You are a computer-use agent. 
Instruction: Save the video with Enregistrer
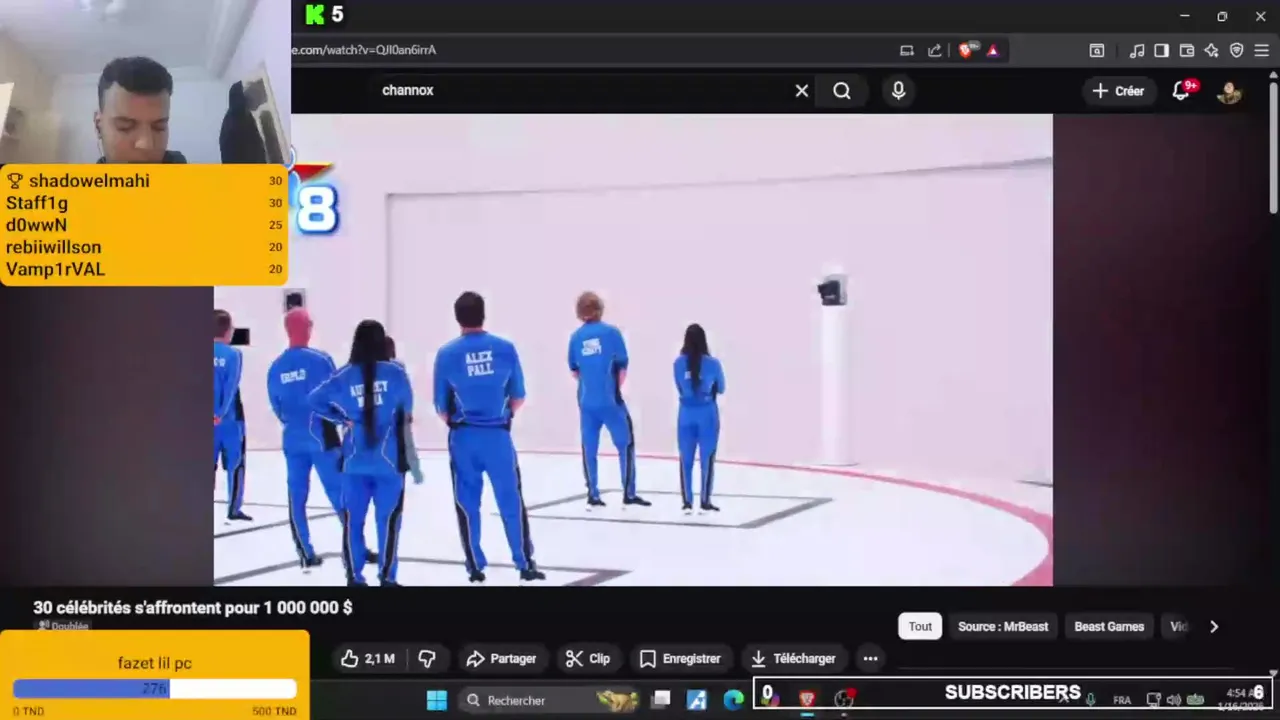[680, 659]
